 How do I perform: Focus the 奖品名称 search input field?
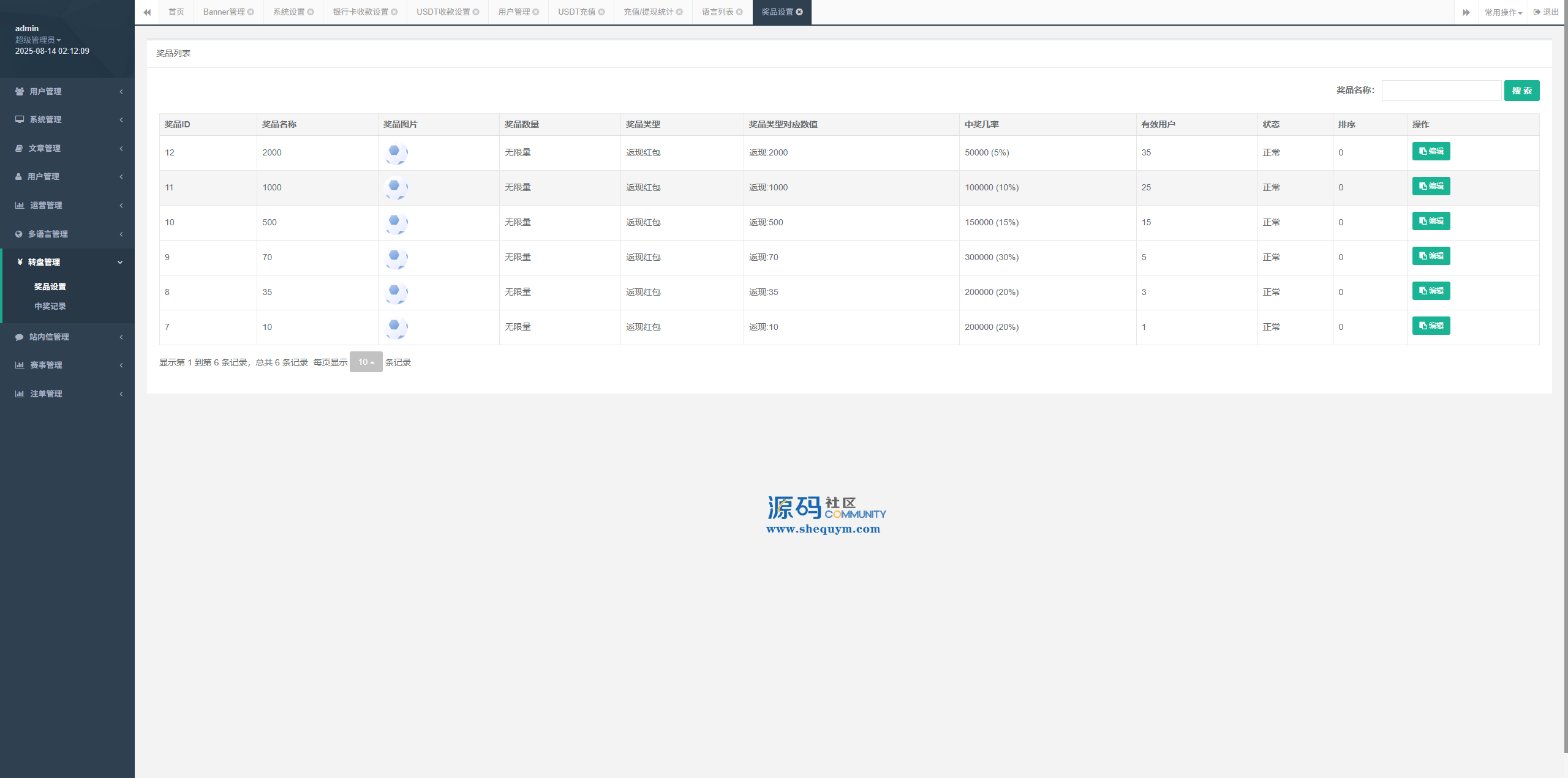pyautogui.click(x=1441, y=91)
